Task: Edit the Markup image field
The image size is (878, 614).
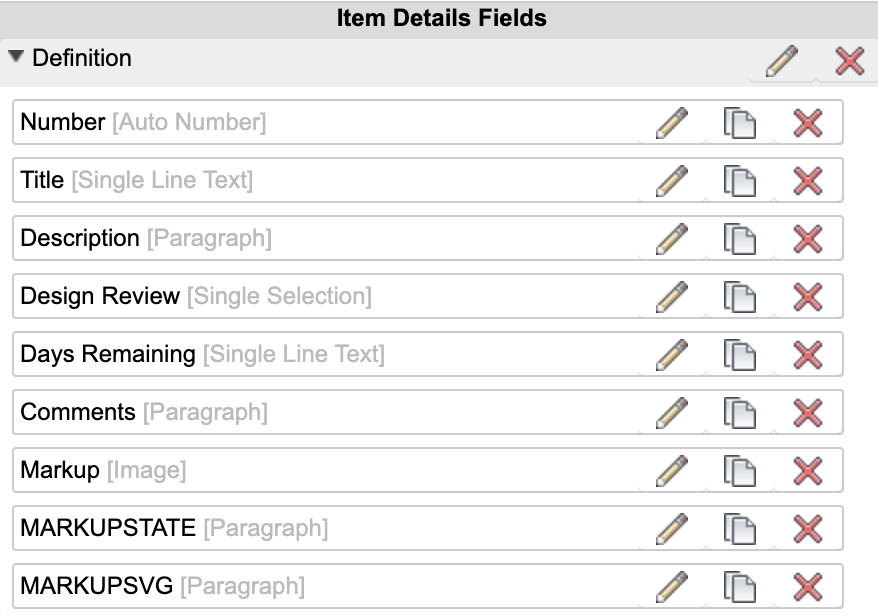Action: 672,471
